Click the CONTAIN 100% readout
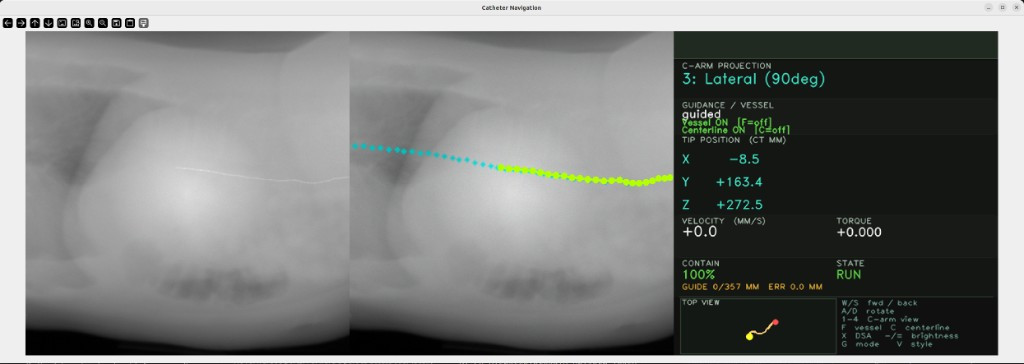The height and width of the screenshot is (364, 1024). click(x=699, y=274)
